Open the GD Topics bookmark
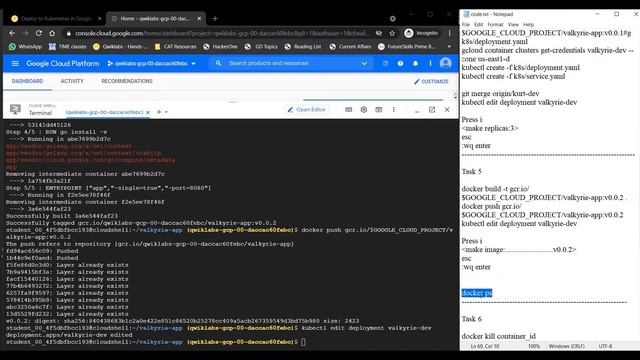The height and width of the screenshot is (360, 640). (x=261, y=47)
